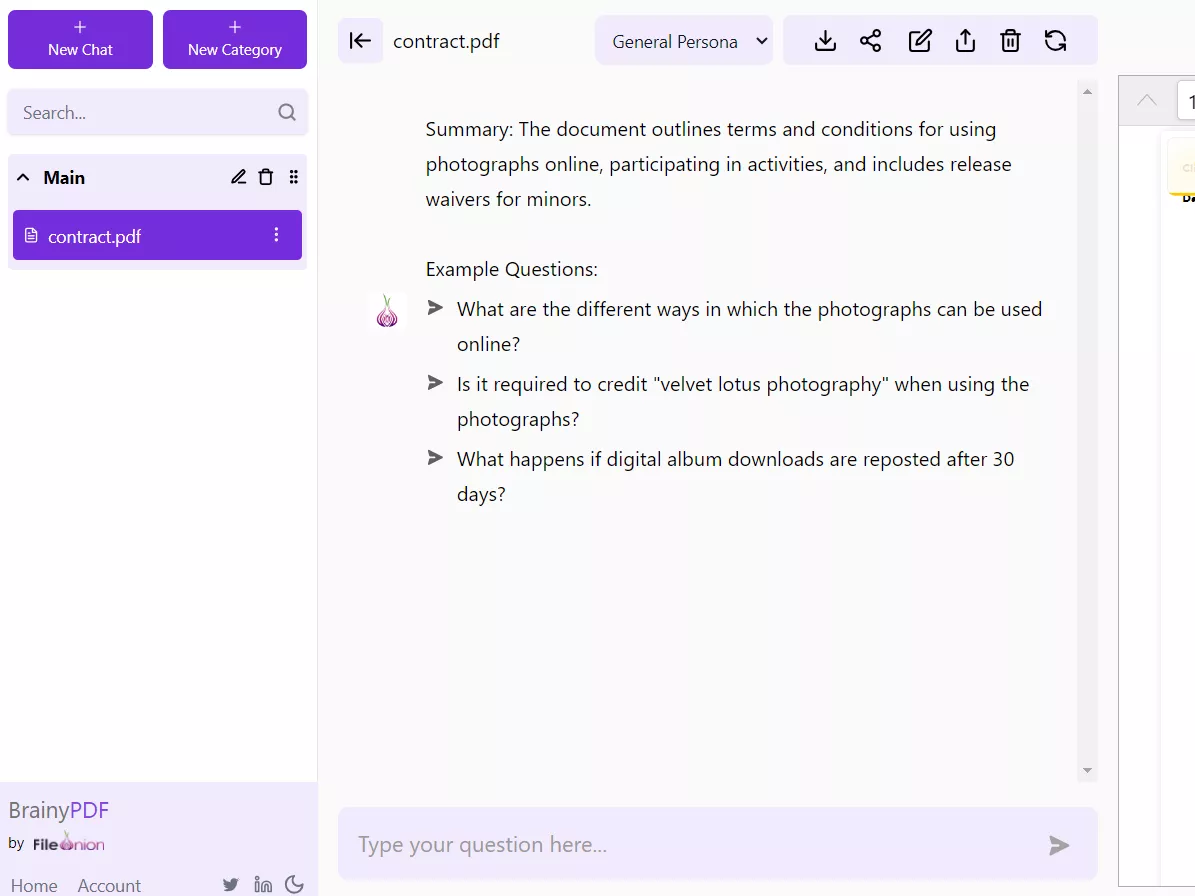1195x896 pixels.
Task: Open BrainyPDF's Twitter profile
Action: coord(230,884)
